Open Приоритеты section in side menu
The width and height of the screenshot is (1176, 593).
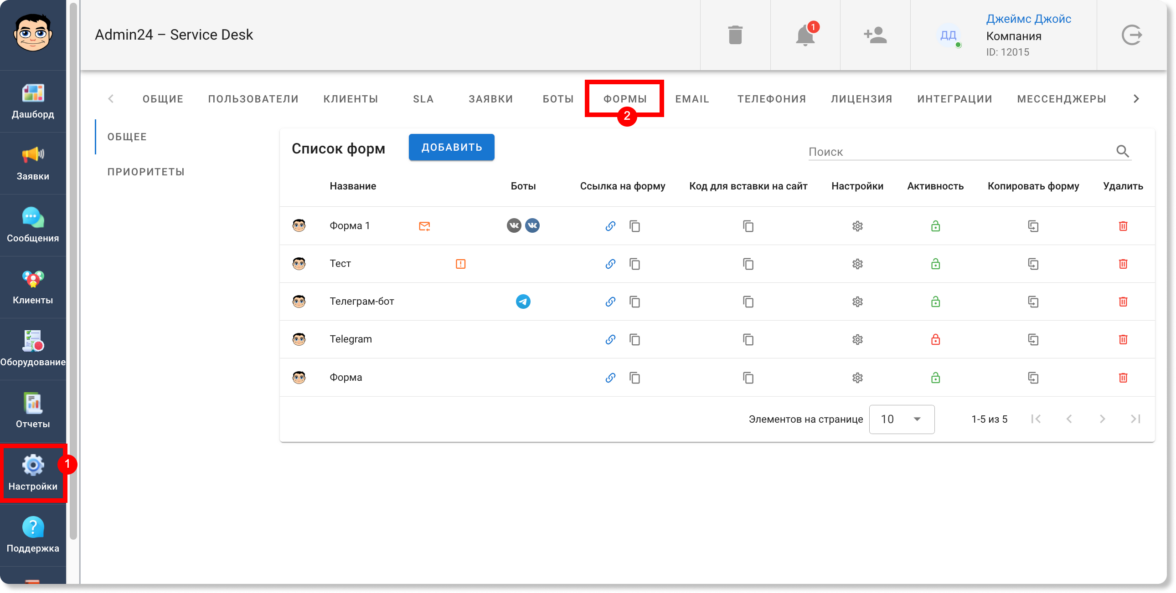coord(146,172)
